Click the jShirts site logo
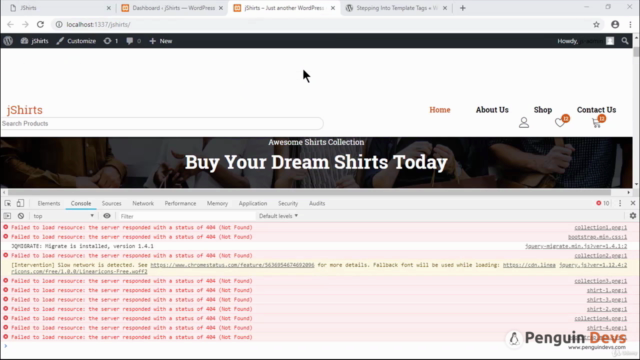Viewport: 640px width, 360px height. tap(24, 110)
